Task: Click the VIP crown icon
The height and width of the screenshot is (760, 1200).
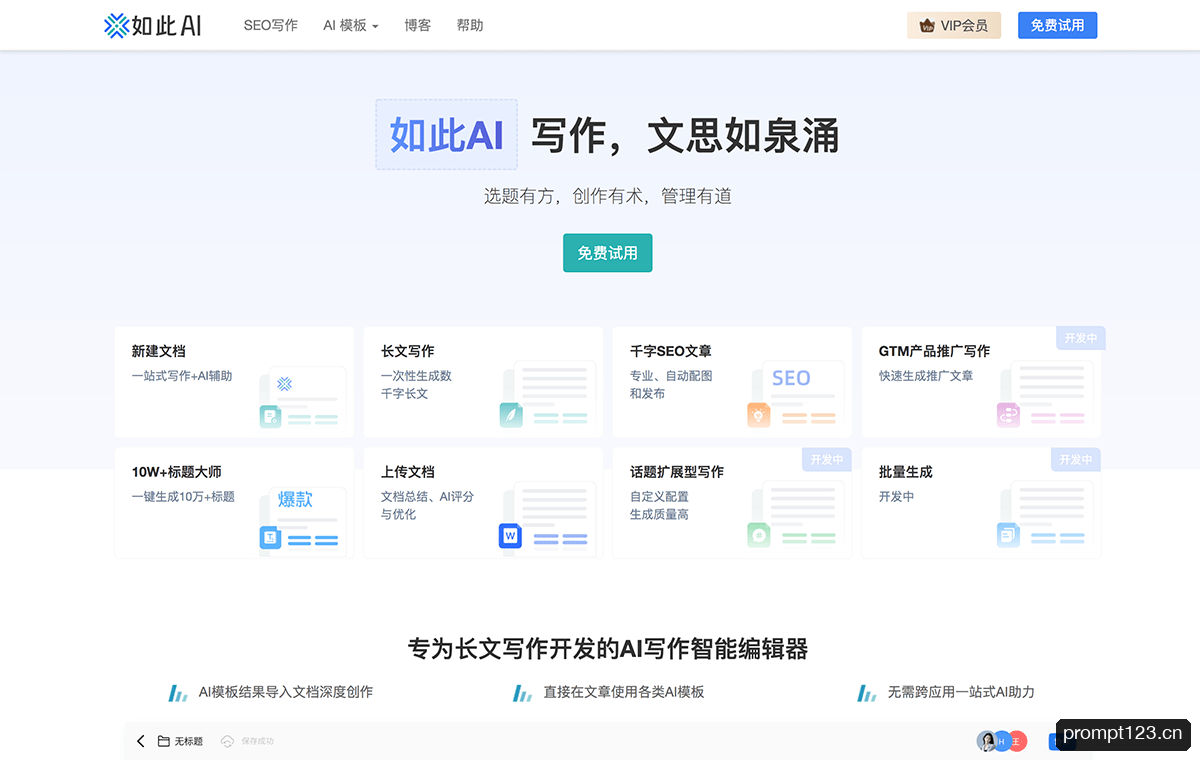Action: (x=927, y=26)
